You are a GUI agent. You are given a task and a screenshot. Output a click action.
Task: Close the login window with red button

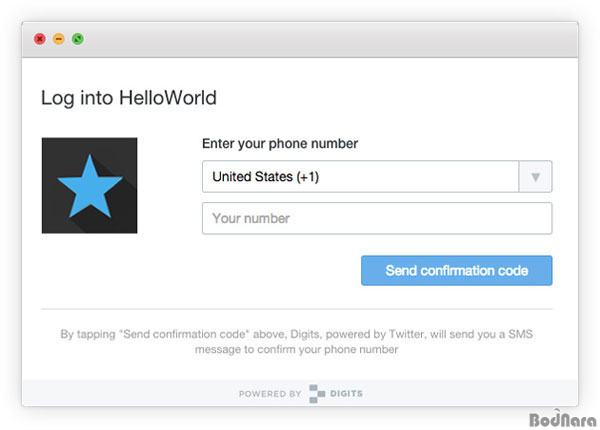tap(40, 39)
